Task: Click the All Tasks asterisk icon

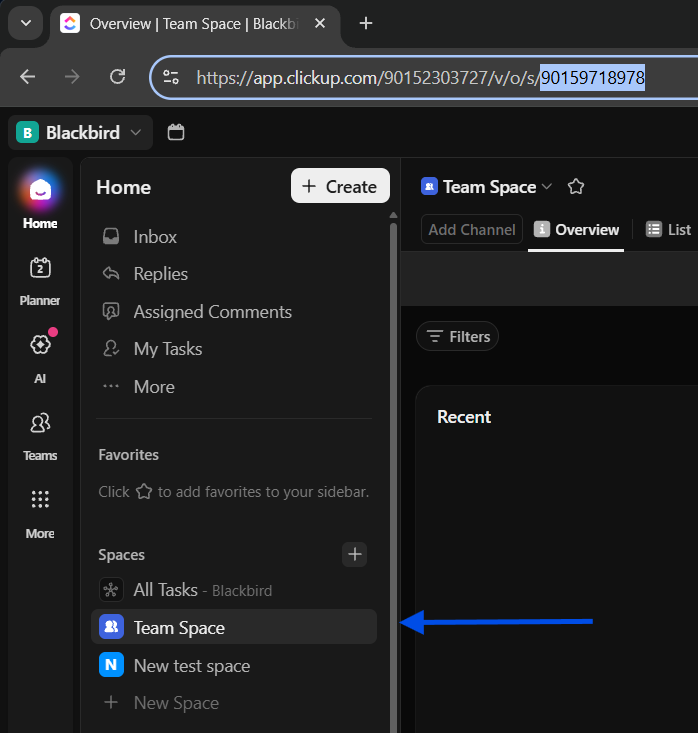Action: [x=111, y=589]
